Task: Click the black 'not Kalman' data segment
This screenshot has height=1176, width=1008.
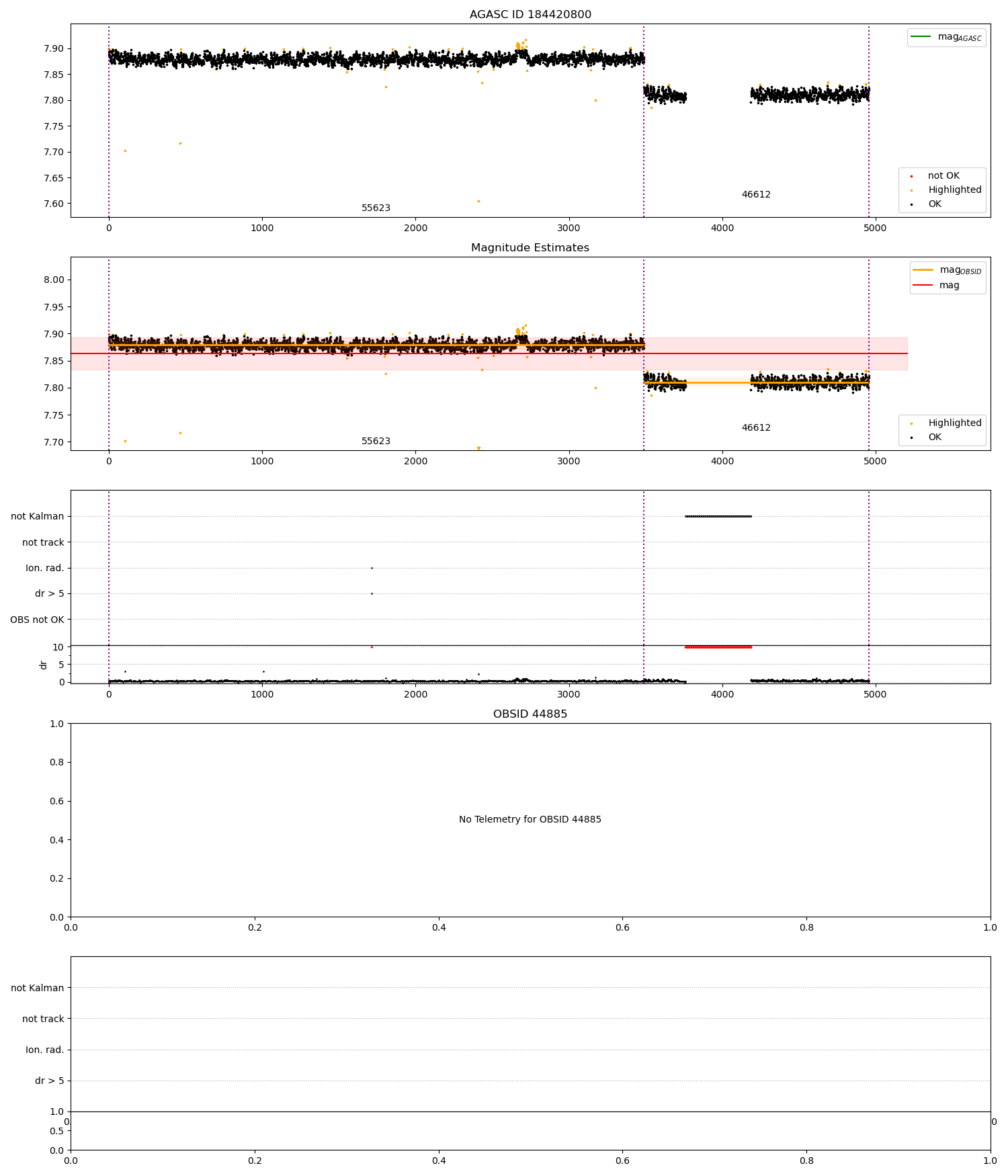Action: 718,516
